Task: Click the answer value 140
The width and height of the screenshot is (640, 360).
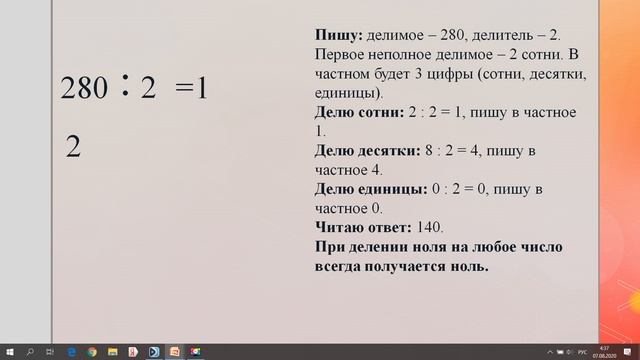Action: click(x=430, y=227)
